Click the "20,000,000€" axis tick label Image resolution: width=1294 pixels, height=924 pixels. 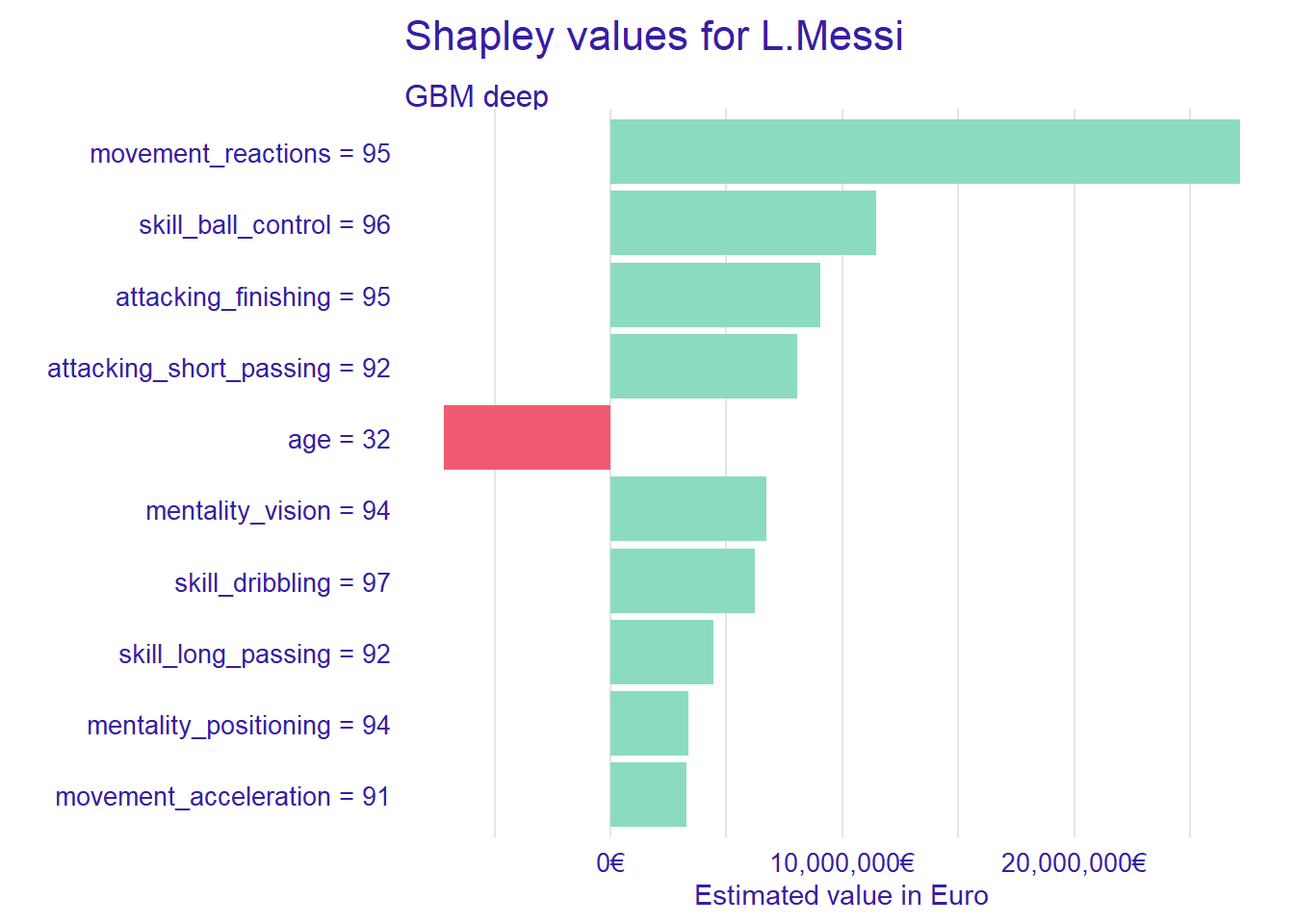1074,862
